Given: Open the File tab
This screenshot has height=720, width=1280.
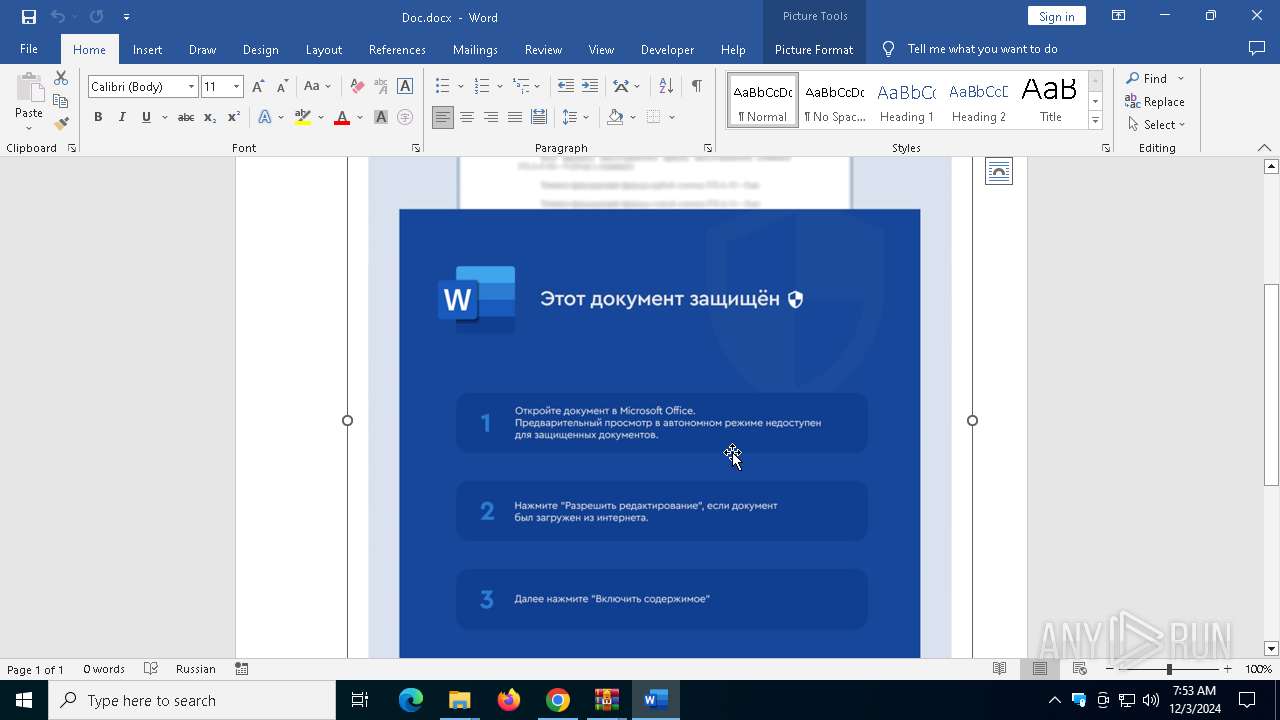Looking at the screenshot, I should [29, 49].
